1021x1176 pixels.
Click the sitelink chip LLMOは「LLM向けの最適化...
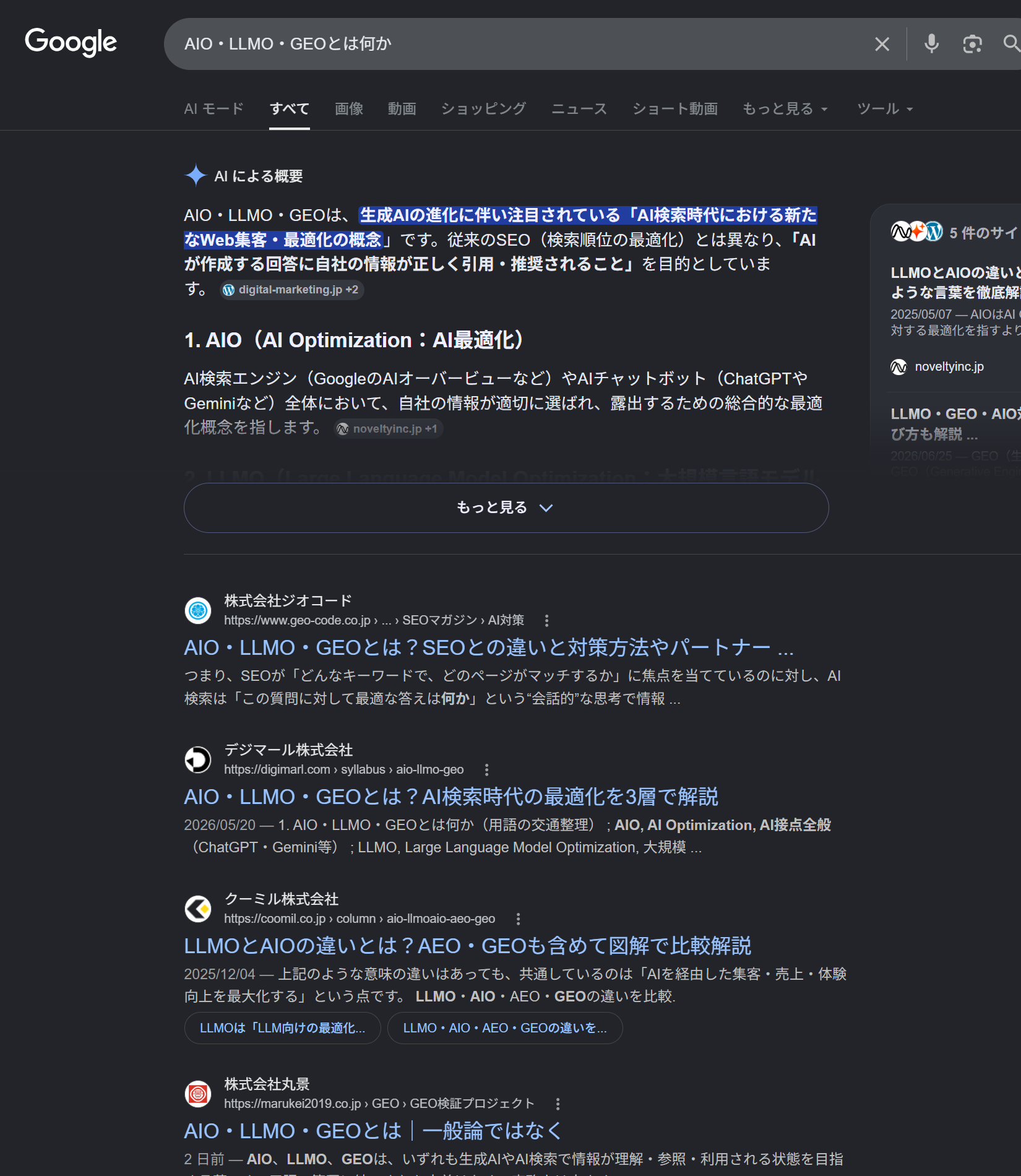coord(283,1028)
